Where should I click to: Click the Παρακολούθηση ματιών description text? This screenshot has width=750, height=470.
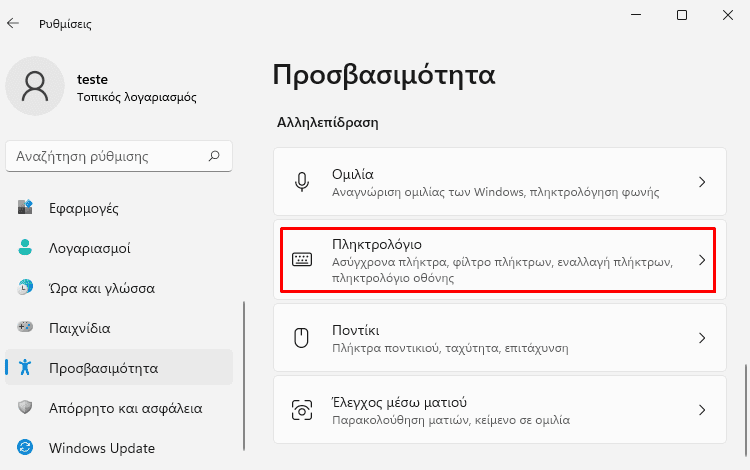click(451, 420)
